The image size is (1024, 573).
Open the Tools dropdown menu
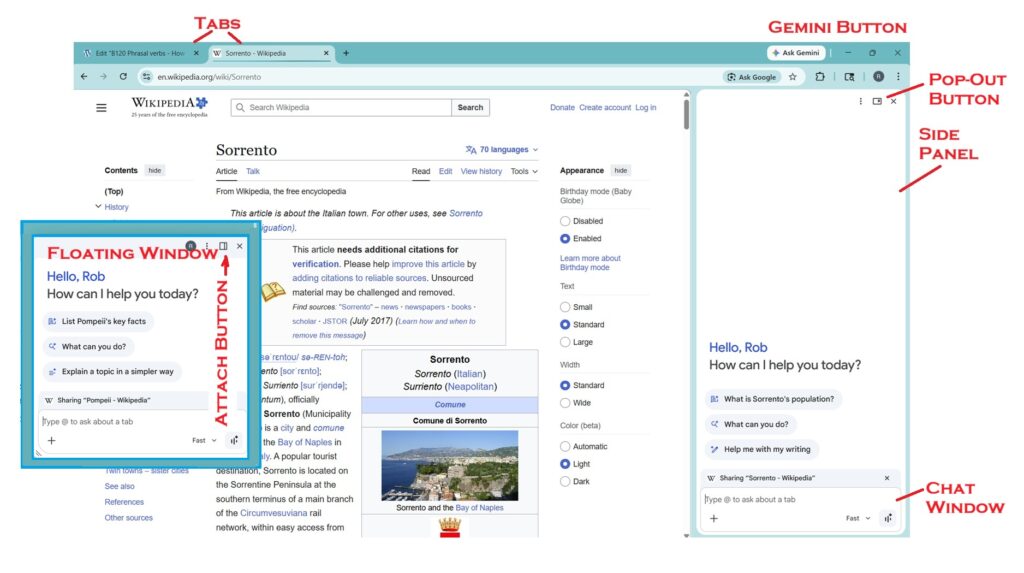[524, 172]
